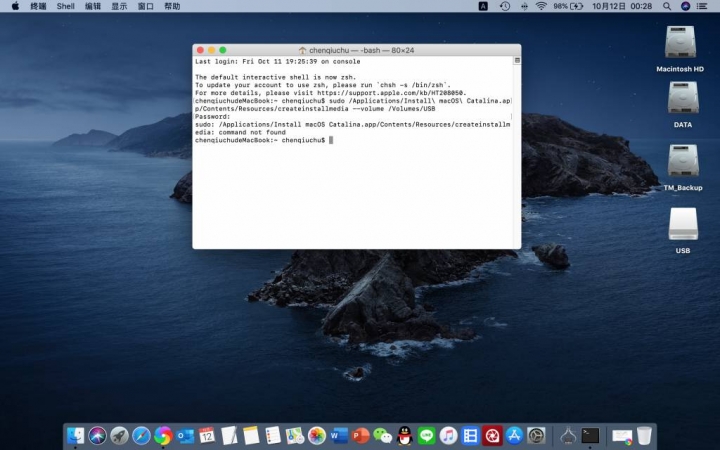Click the Terminal scroll indicator button top-right
The height and width of the screenshot is (450, 720).
point(517,61)
